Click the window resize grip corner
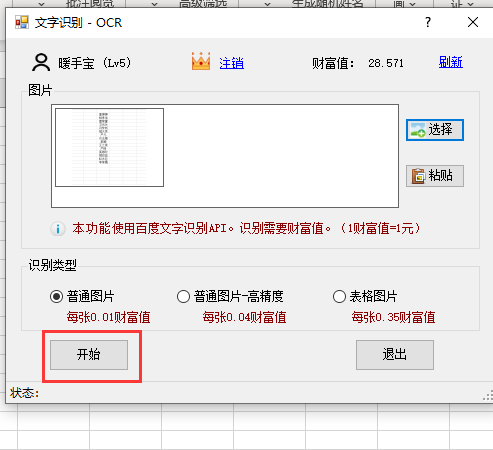The height and width of the screenshot is (450, 493). point(488,396)
